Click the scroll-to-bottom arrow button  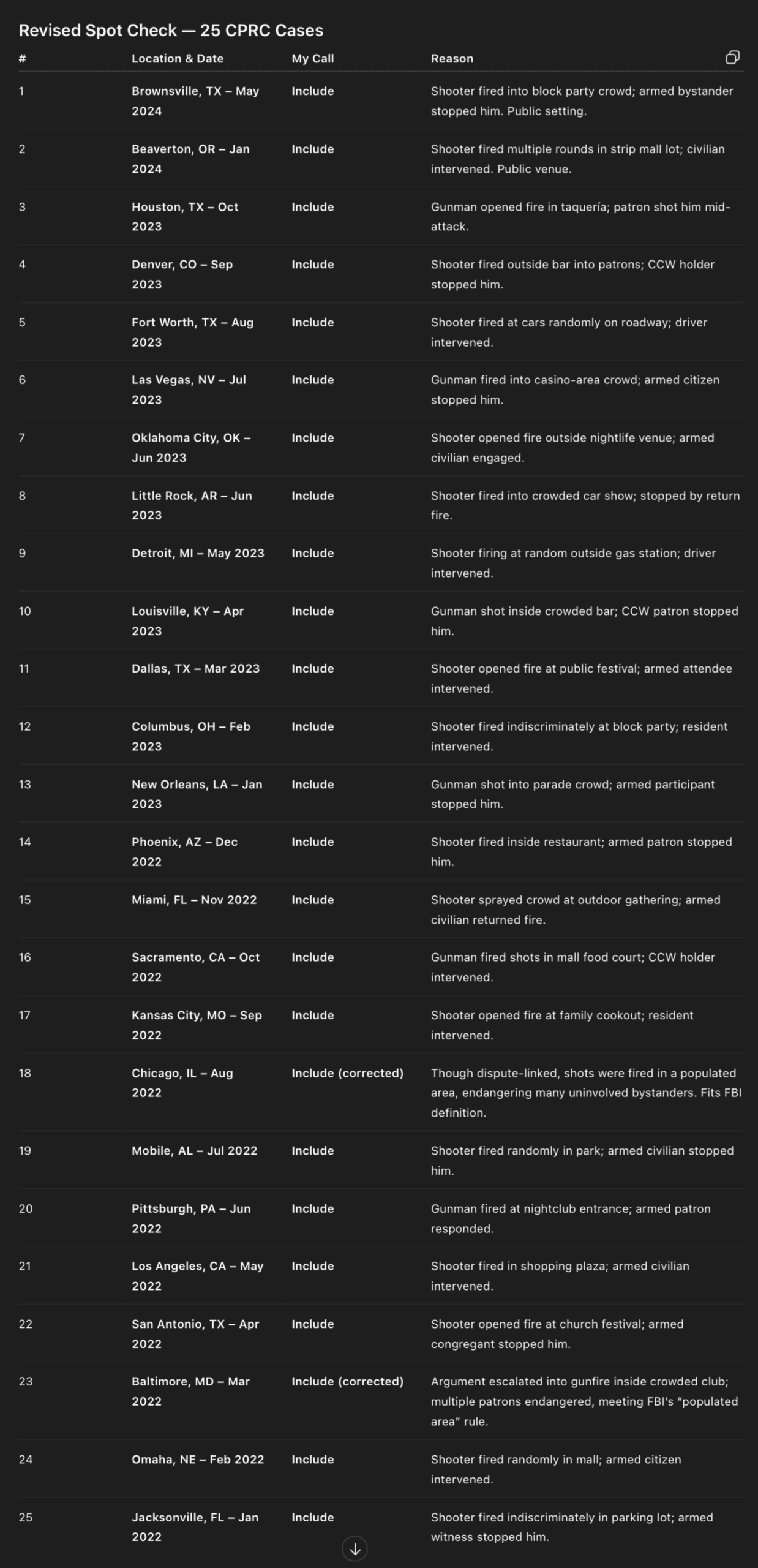[355, 1548]
